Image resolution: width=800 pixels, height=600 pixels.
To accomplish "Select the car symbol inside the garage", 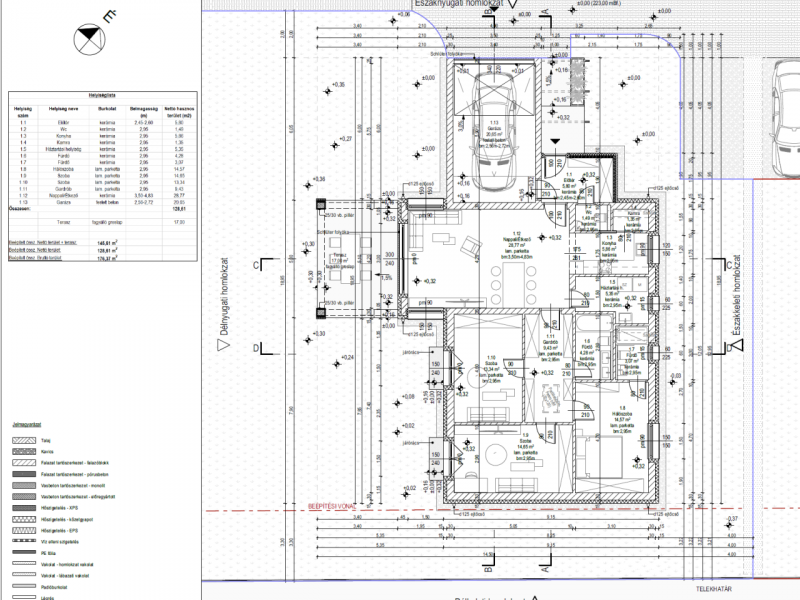I will 494,131.
